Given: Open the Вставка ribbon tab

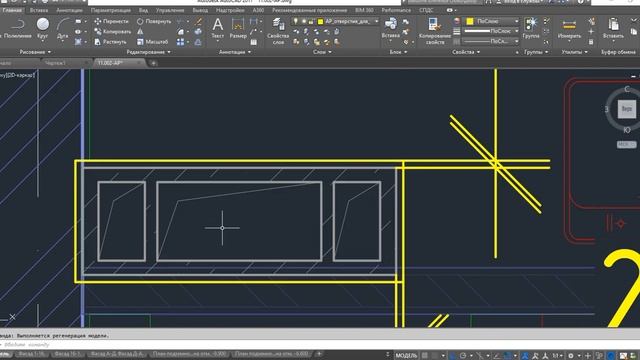Looking at the screenshot, I should (x=39, y=10).
